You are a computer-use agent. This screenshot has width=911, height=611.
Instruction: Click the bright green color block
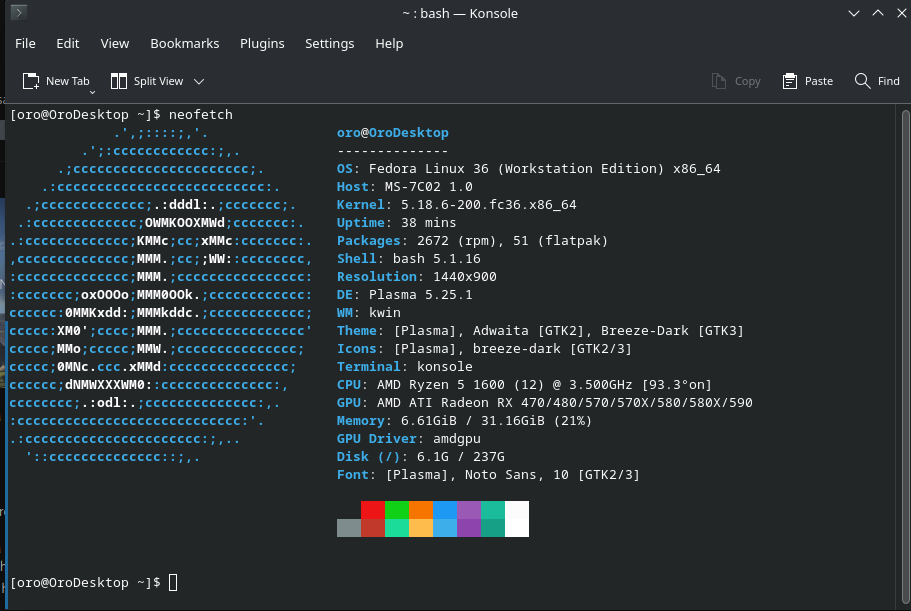click(396, 510)
